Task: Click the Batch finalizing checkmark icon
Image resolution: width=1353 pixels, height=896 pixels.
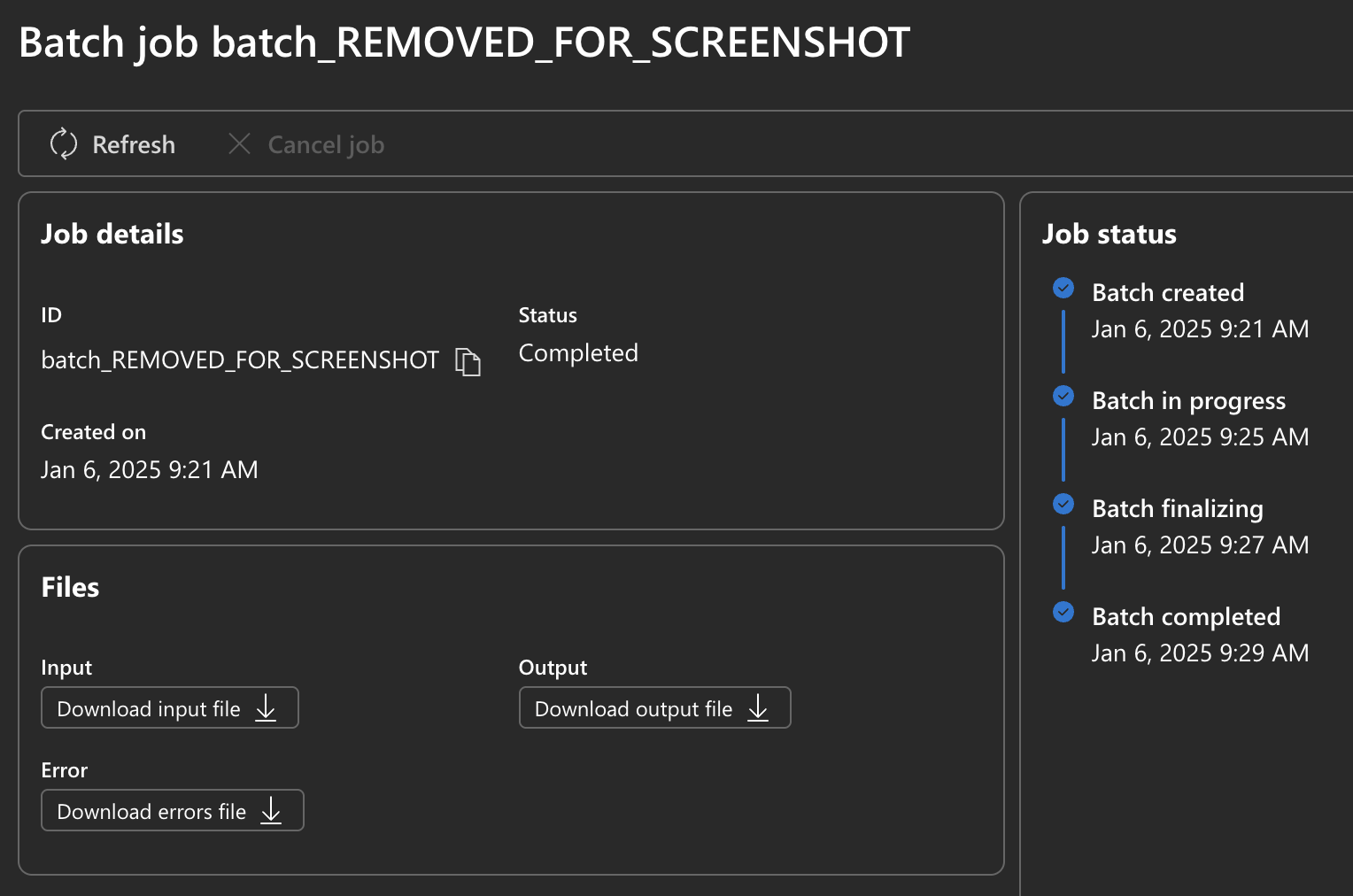Action: pyautogui.click(x=1063, y=504)
